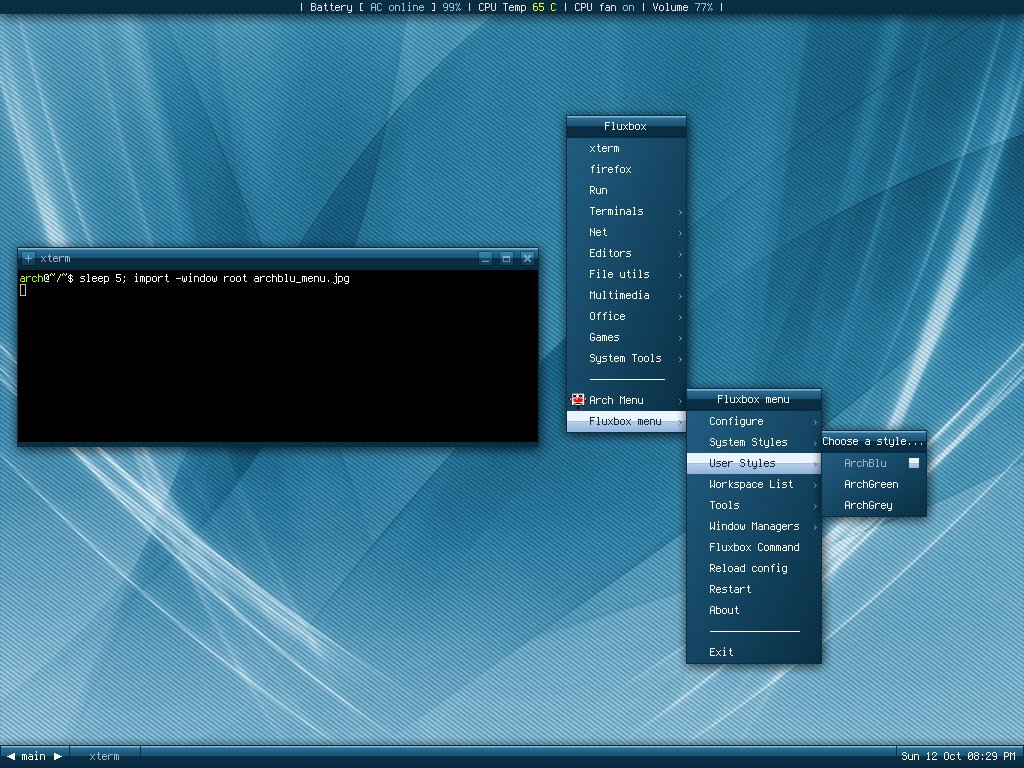The image size is (1024, 768).
Task: Expand the Editors submenu arrow
Action: [680, 253]
